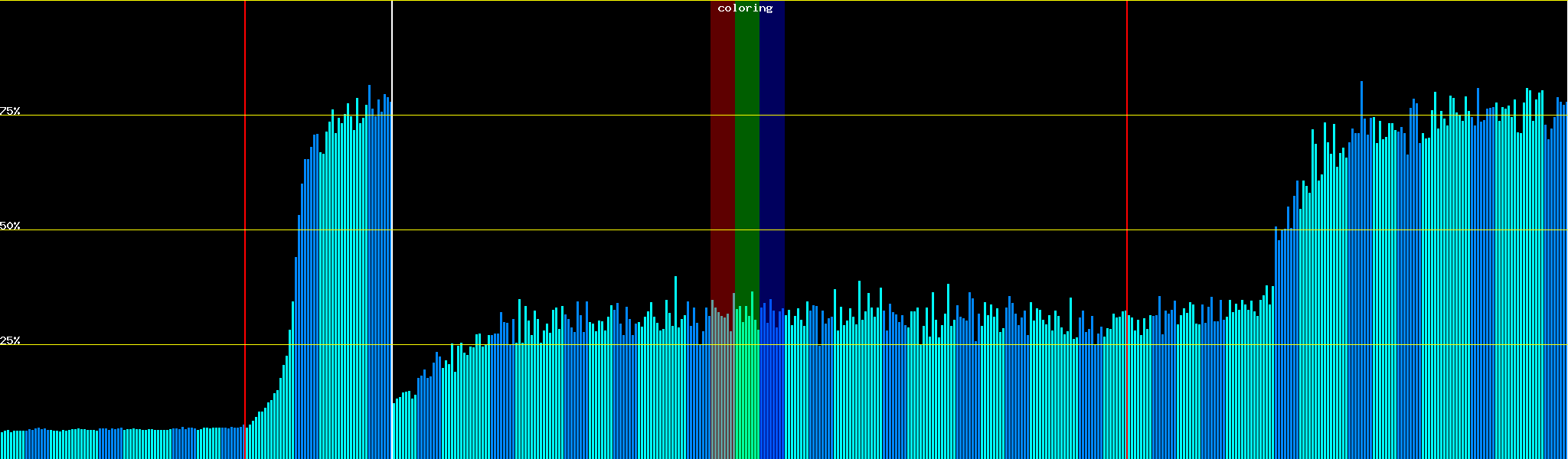This screenshot has width=1568, height=459.
Task: Select the dark blue coloring band
Action: click(772, 153)
